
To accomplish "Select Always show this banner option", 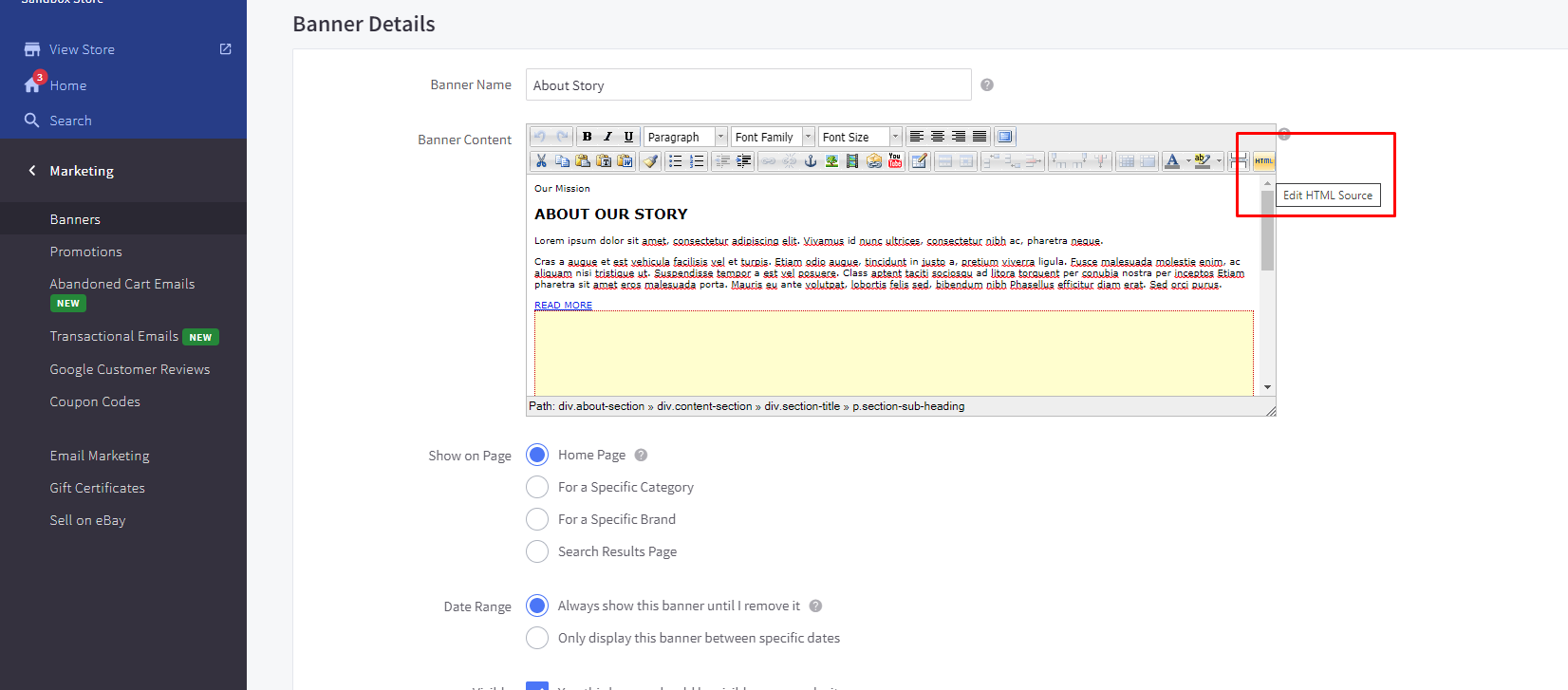I will [537, 606].
